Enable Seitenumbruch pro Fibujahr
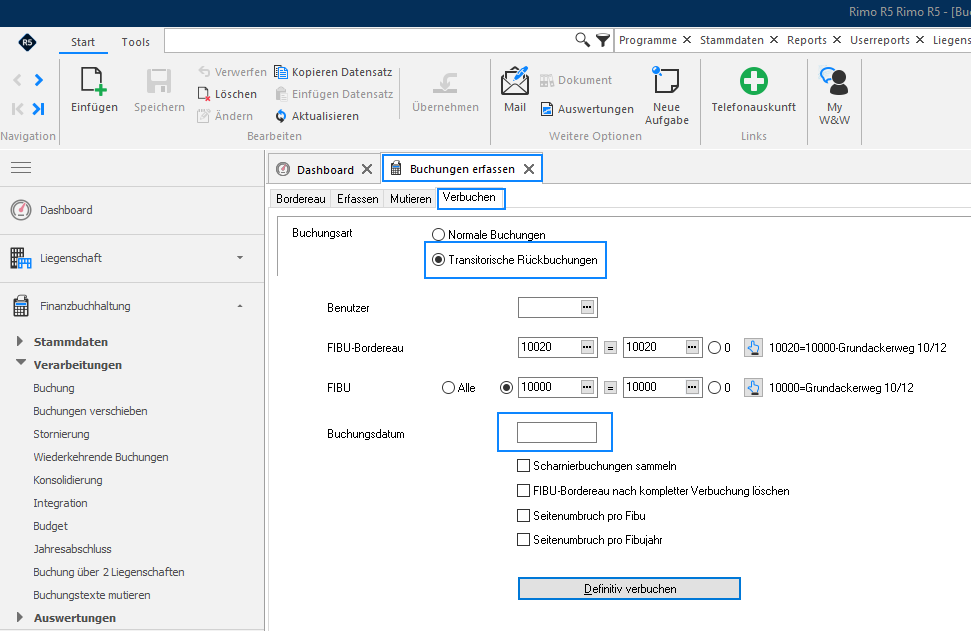The height and width of the screenshot is (631, 971). tap(523, 540)
